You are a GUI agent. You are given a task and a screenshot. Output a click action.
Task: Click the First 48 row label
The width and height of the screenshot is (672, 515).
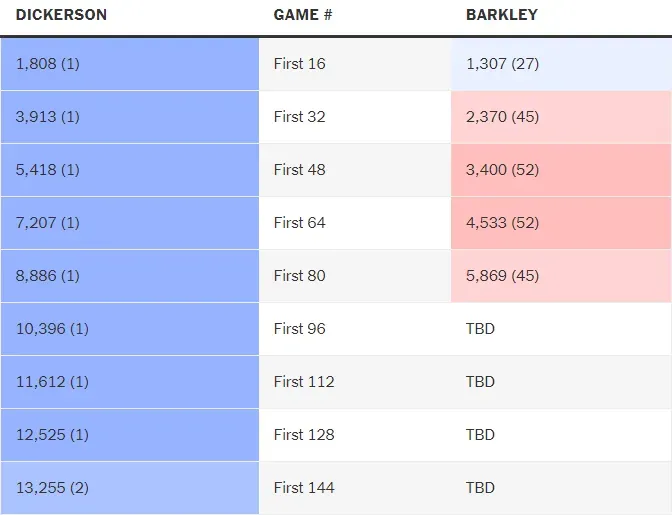pyautogui.click(x=300, y=170)
